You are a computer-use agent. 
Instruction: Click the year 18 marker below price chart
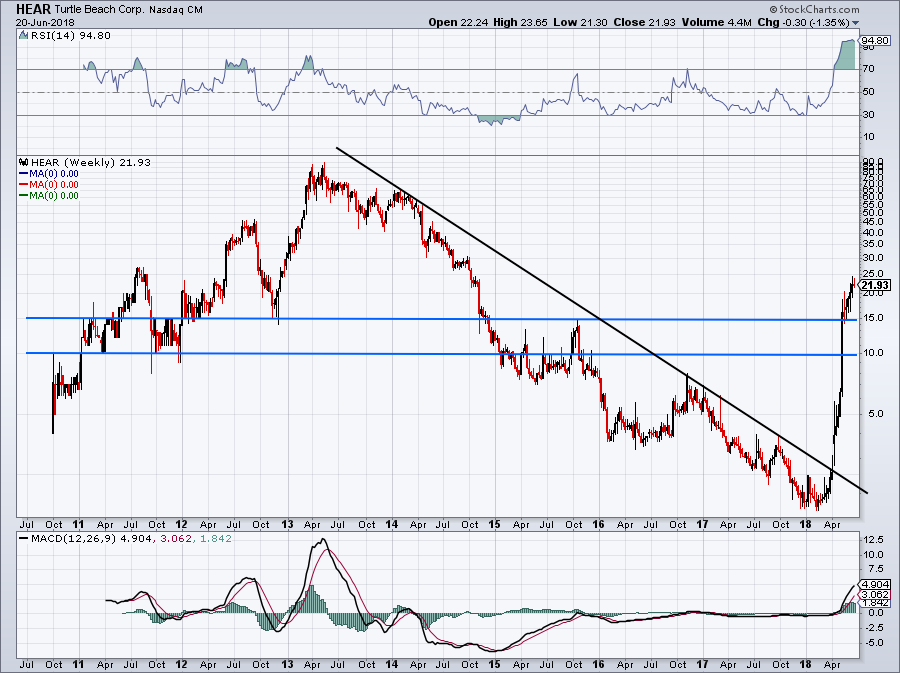[805, 524]
